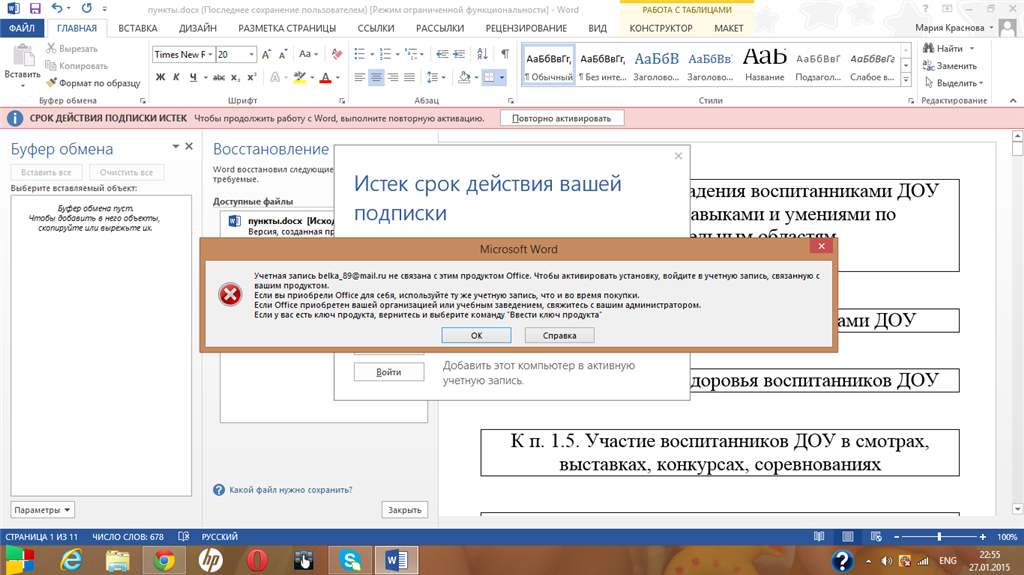Click Формат по образцу format painter
1024x575 pixels.
[93, 83]
